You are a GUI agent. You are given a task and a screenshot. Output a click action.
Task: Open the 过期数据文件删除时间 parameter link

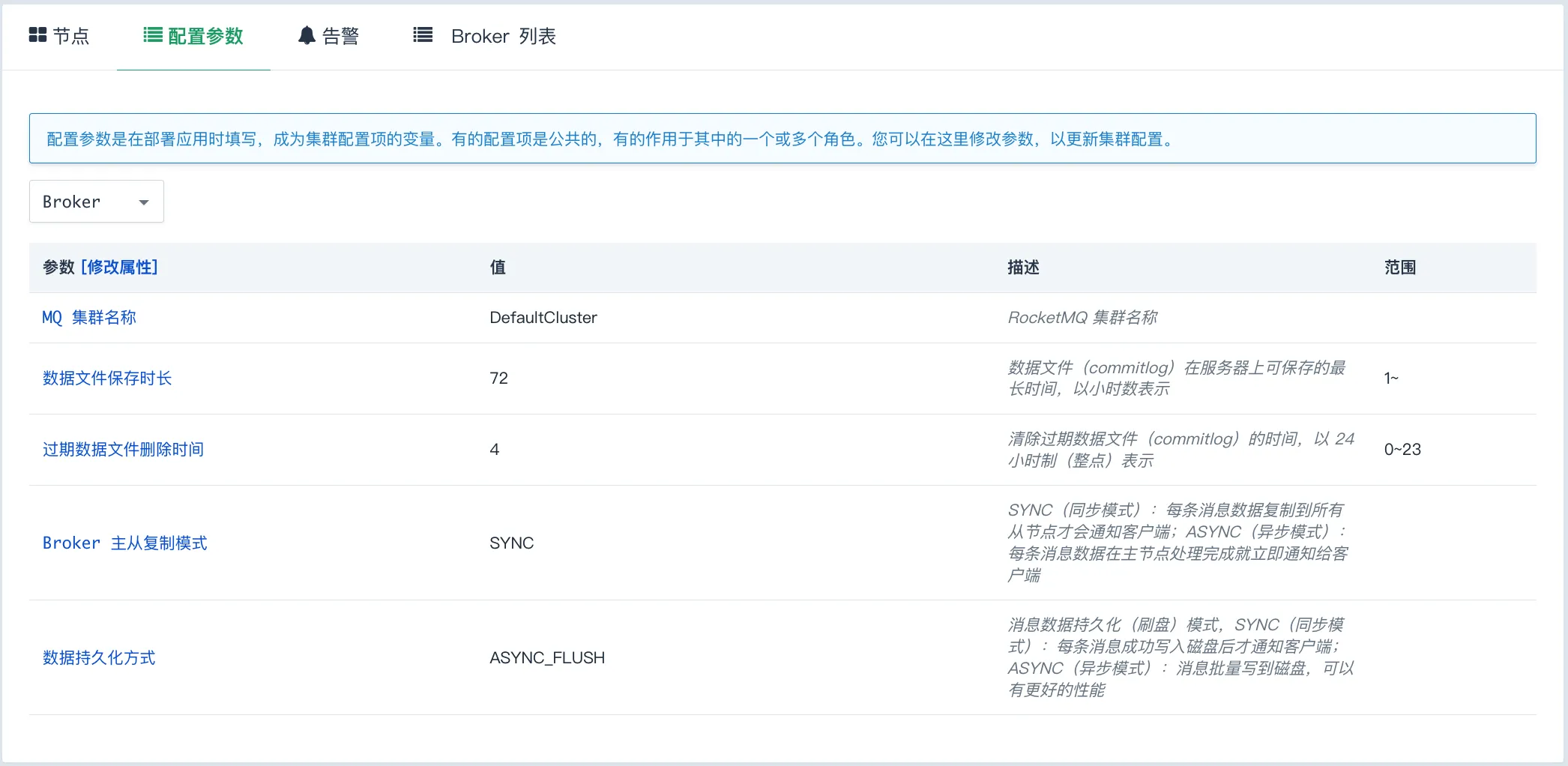coord(123,450)
